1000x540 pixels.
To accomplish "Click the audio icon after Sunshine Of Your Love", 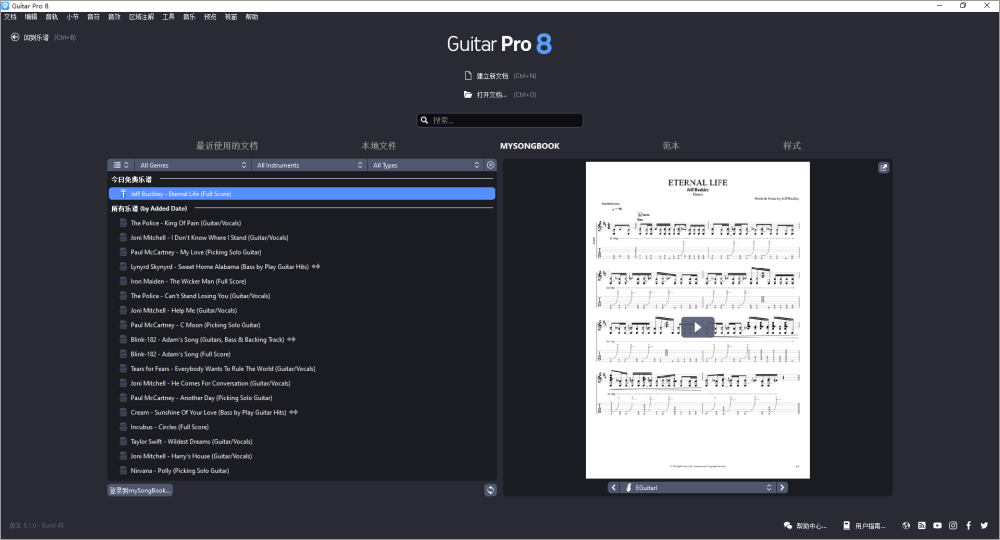I will pos(293,412).
